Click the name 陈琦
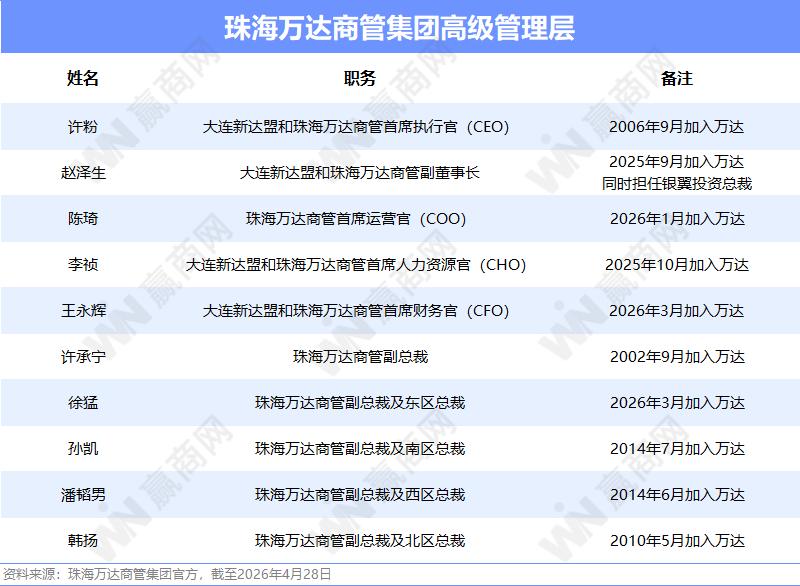This screenshot has height=586, width=800. coord(83,218)
